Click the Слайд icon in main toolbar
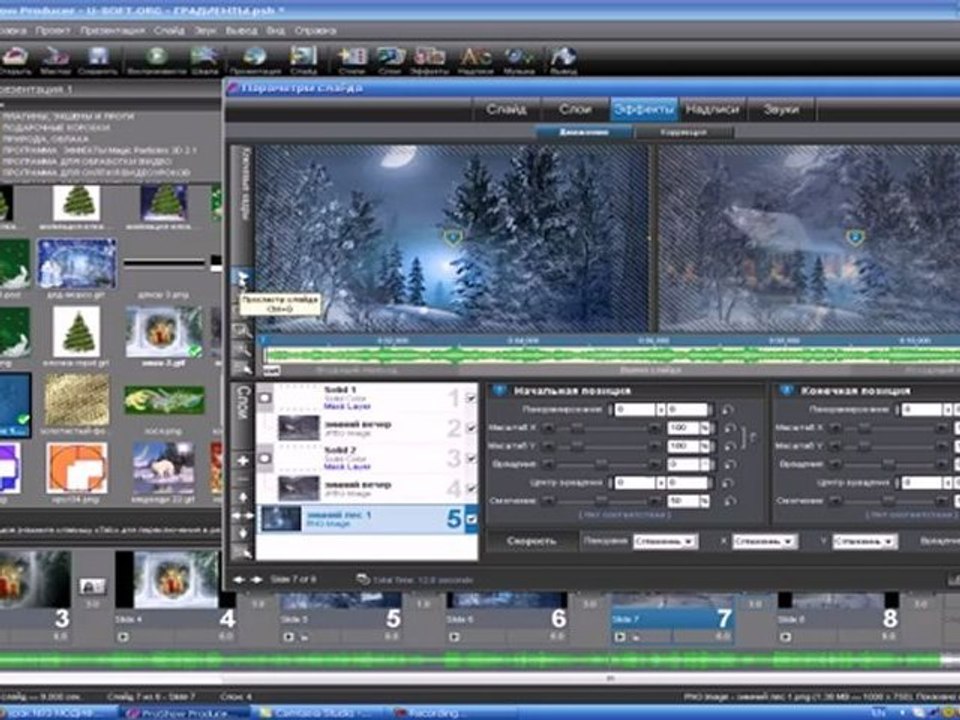960x720 pixels. pos(304,60)
